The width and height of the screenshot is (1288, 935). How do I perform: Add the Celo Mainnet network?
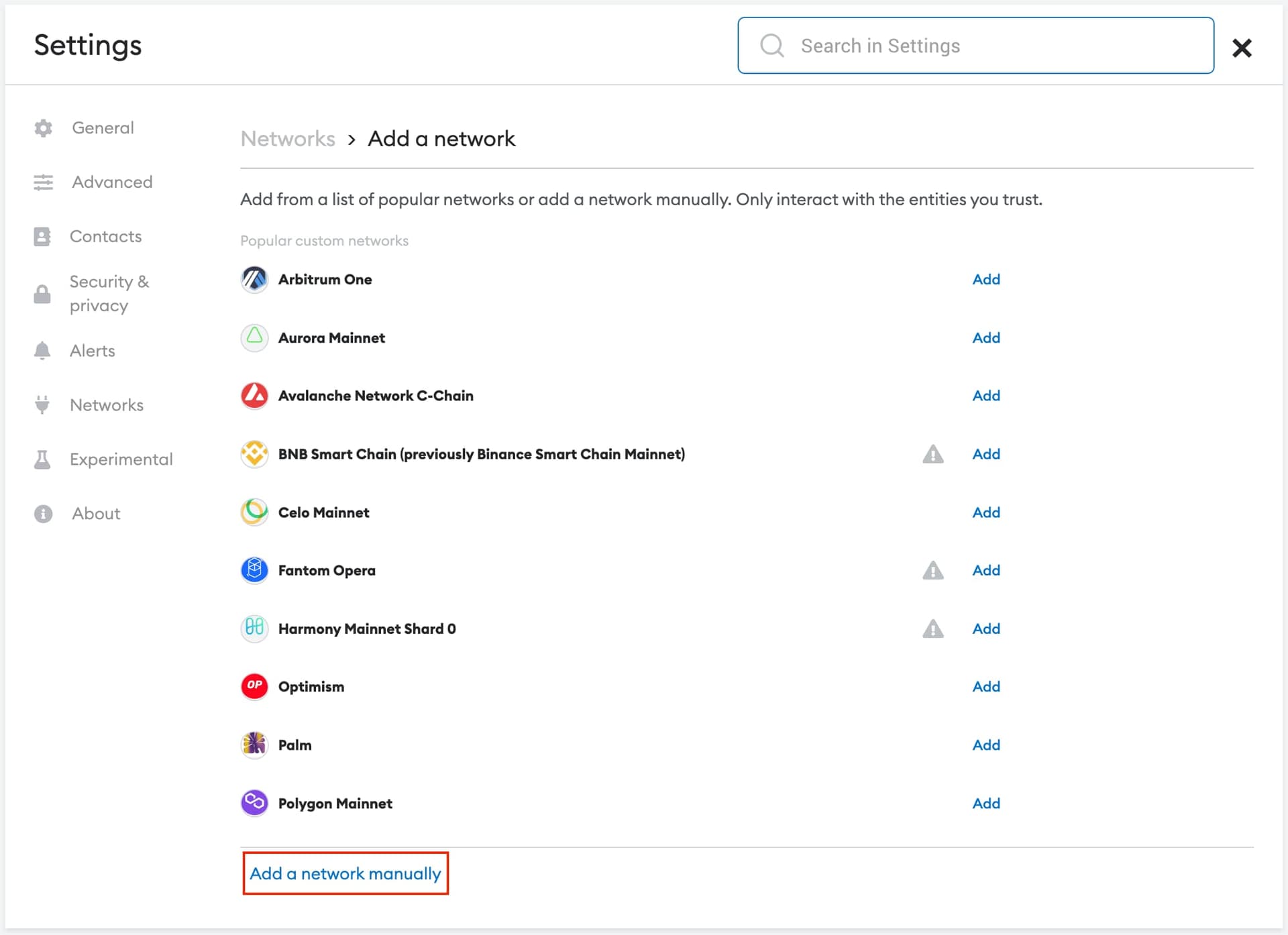tap(985, 512)
